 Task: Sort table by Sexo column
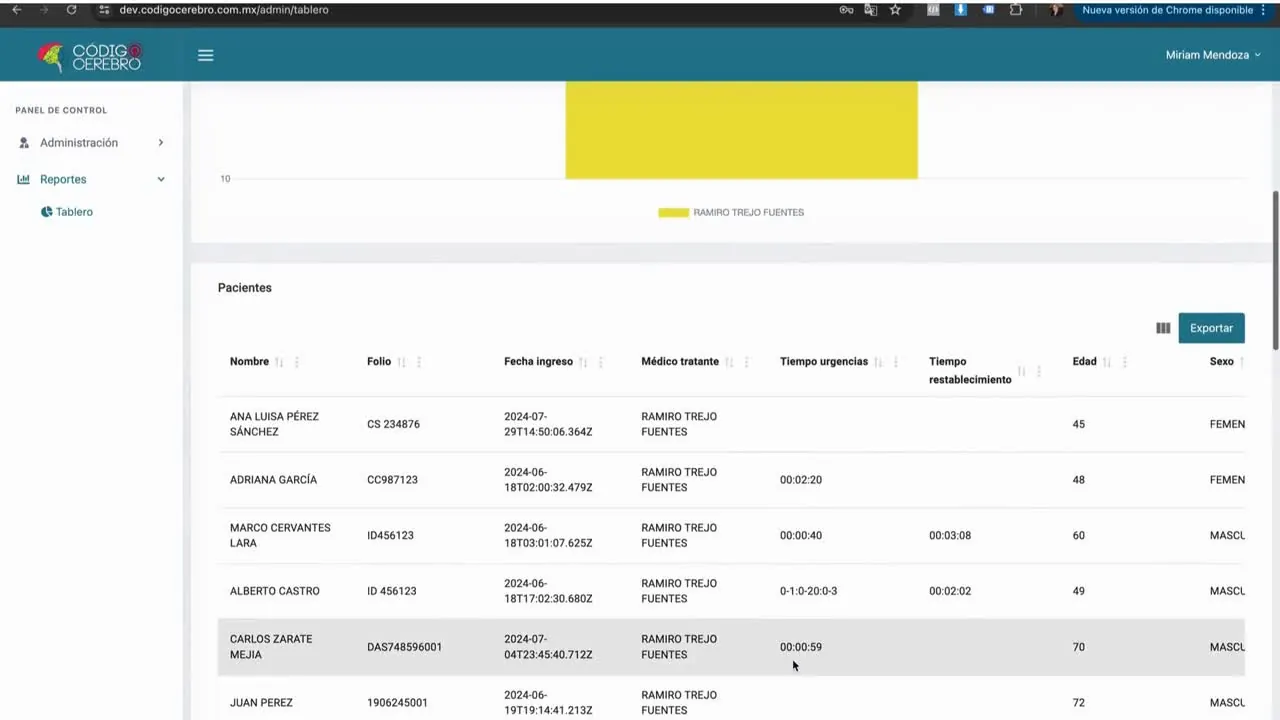1242,362
